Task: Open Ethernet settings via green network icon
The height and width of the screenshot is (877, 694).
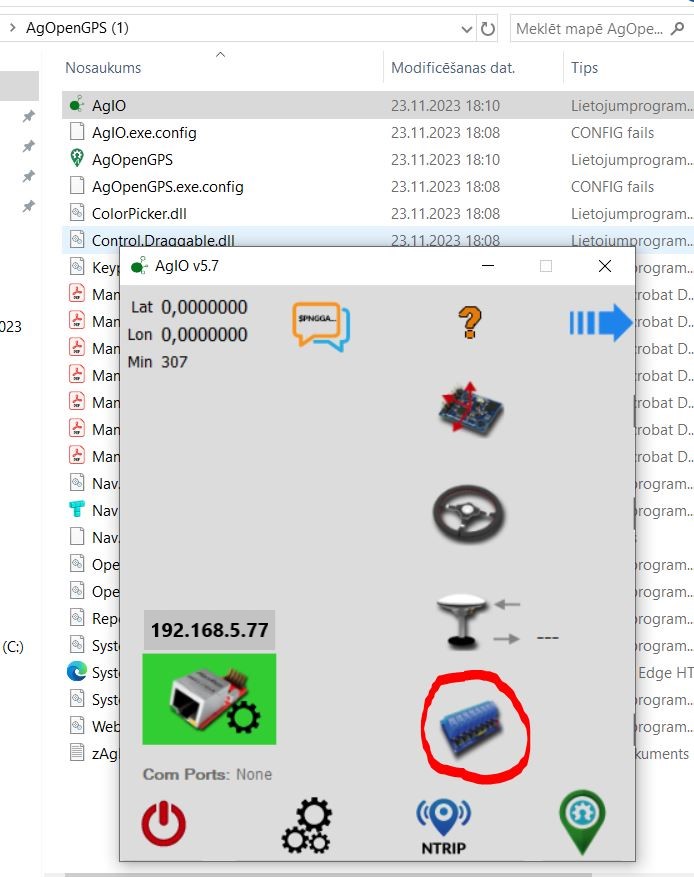Action: click(209, 699)
